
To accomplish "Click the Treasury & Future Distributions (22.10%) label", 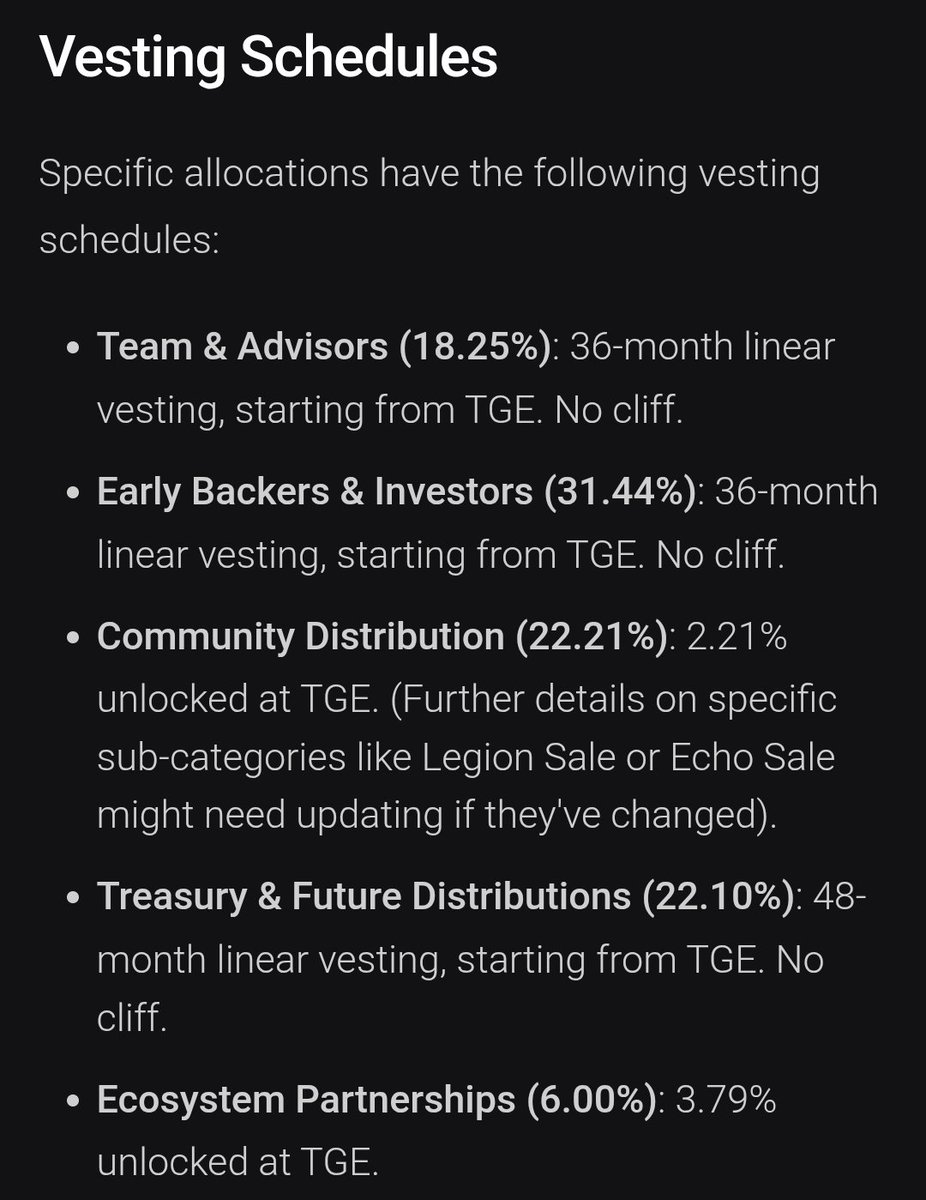I will tap(448, 896).
